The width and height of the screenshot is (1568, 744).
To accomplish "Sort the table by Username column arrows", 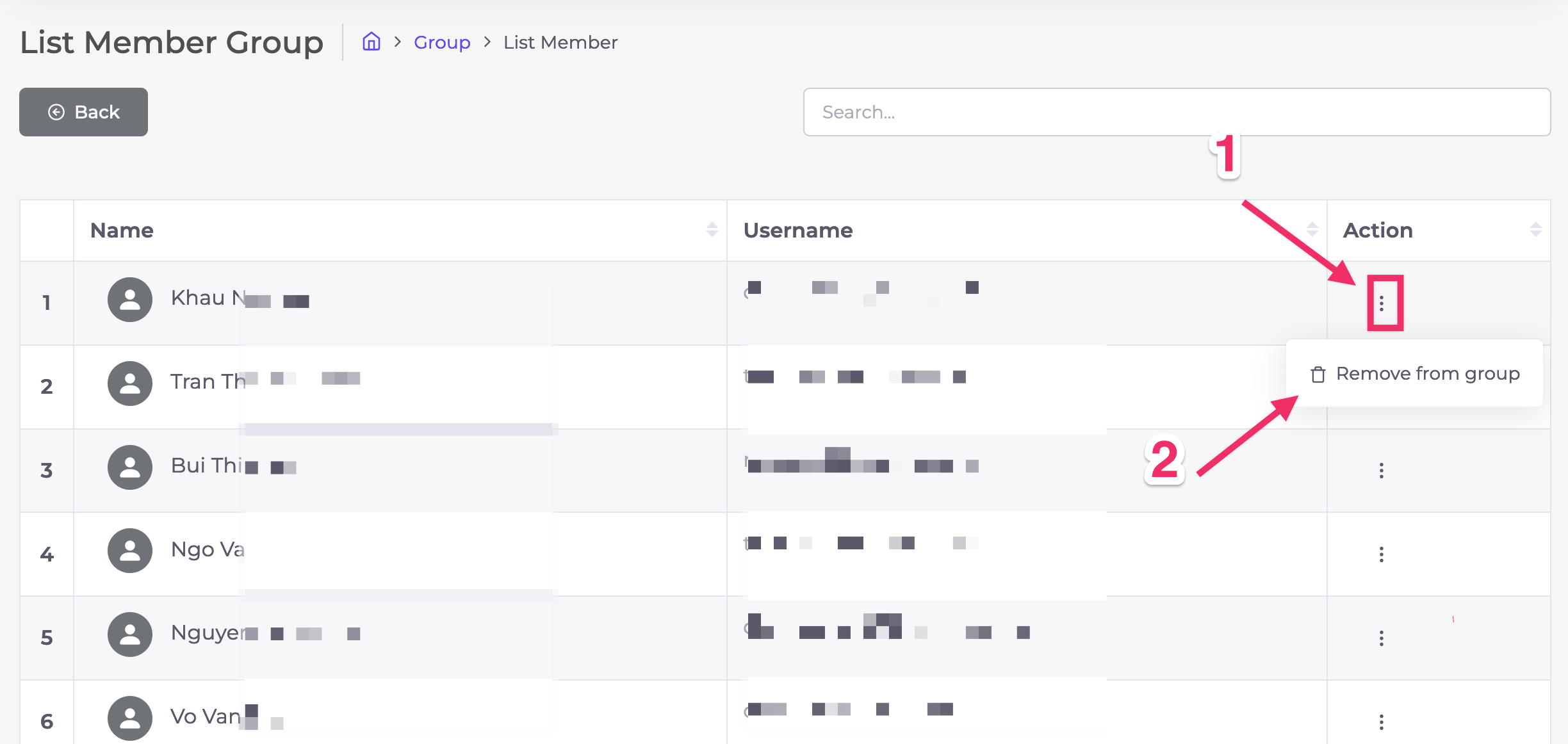I will pyautogui.click(x=1312, y=230).
